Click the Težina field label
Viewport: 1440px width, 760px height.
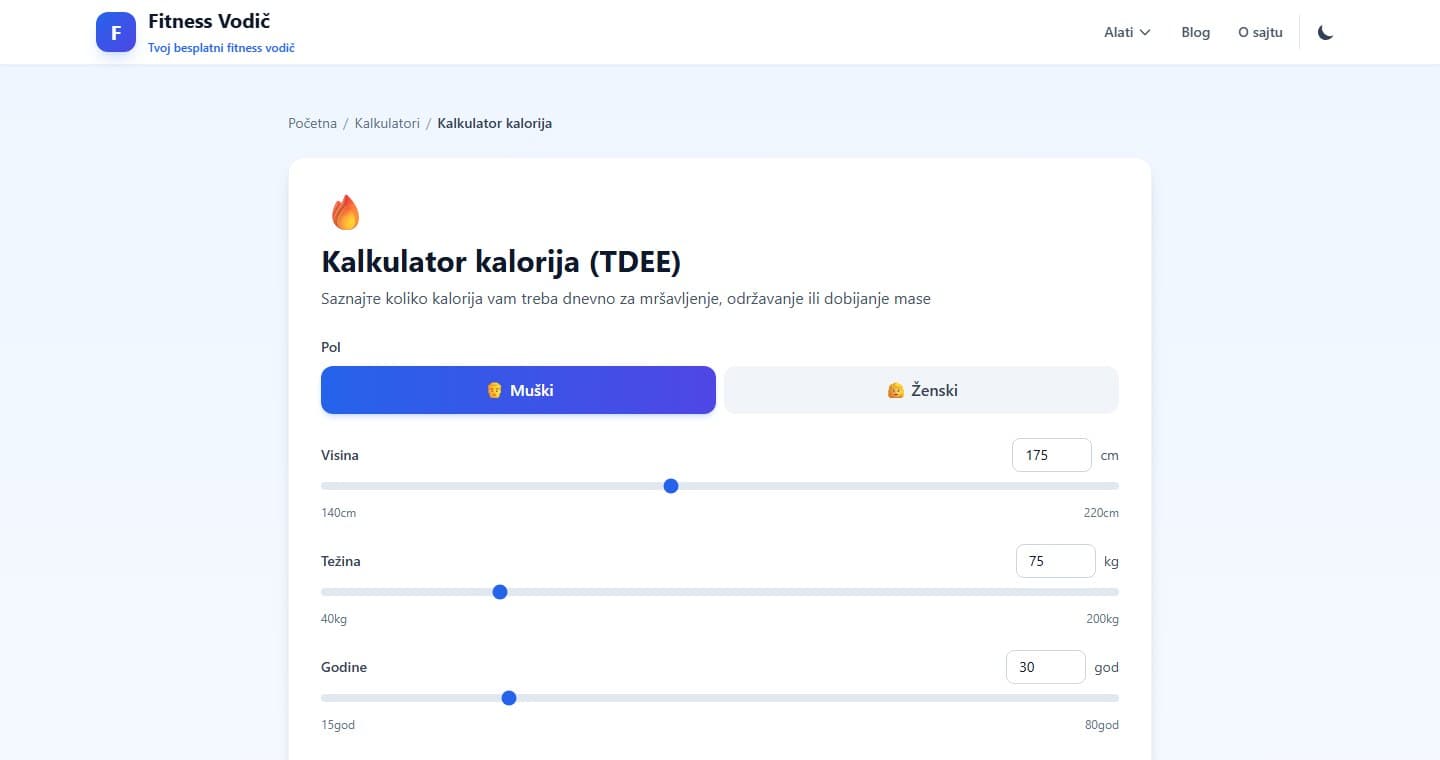pos(341,561)
